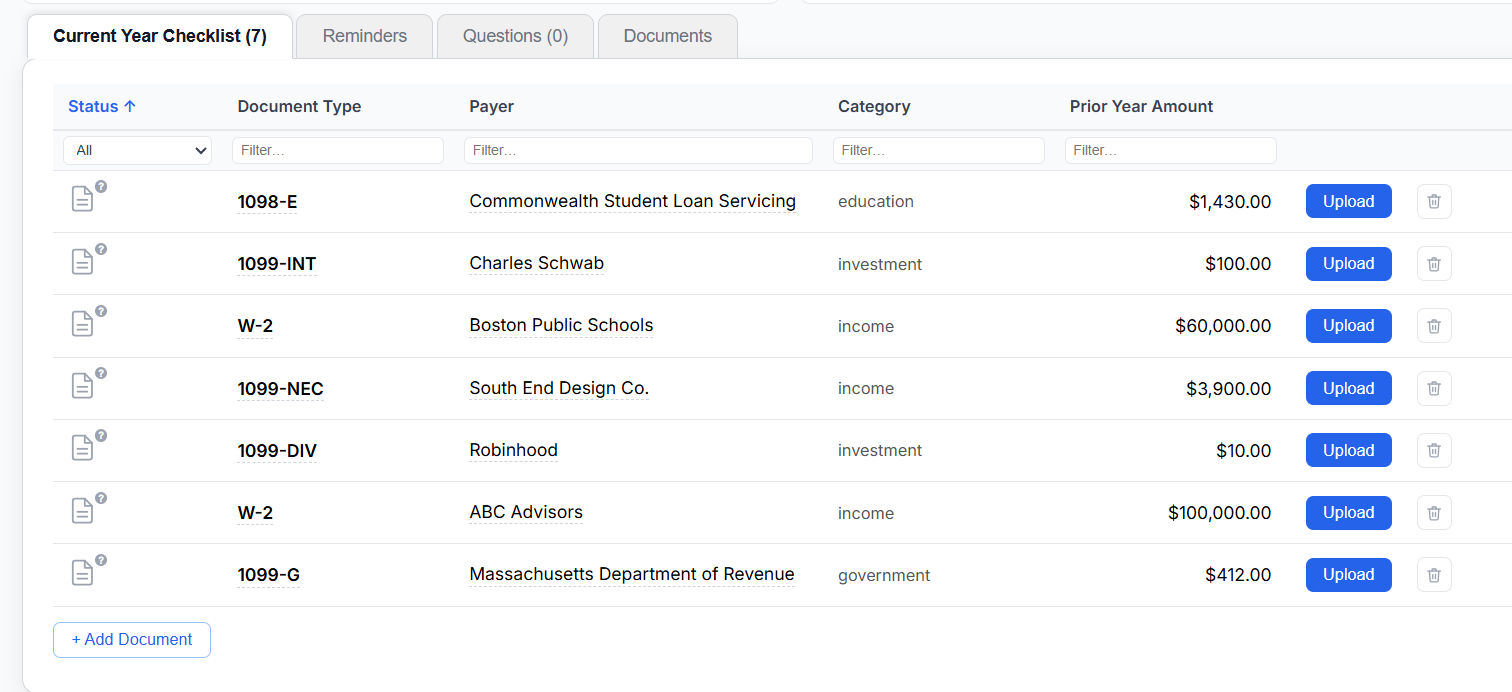Open the Reminders tab
Image resolution: width=1512 pixels, height=692 pixels.
point(365,36)
